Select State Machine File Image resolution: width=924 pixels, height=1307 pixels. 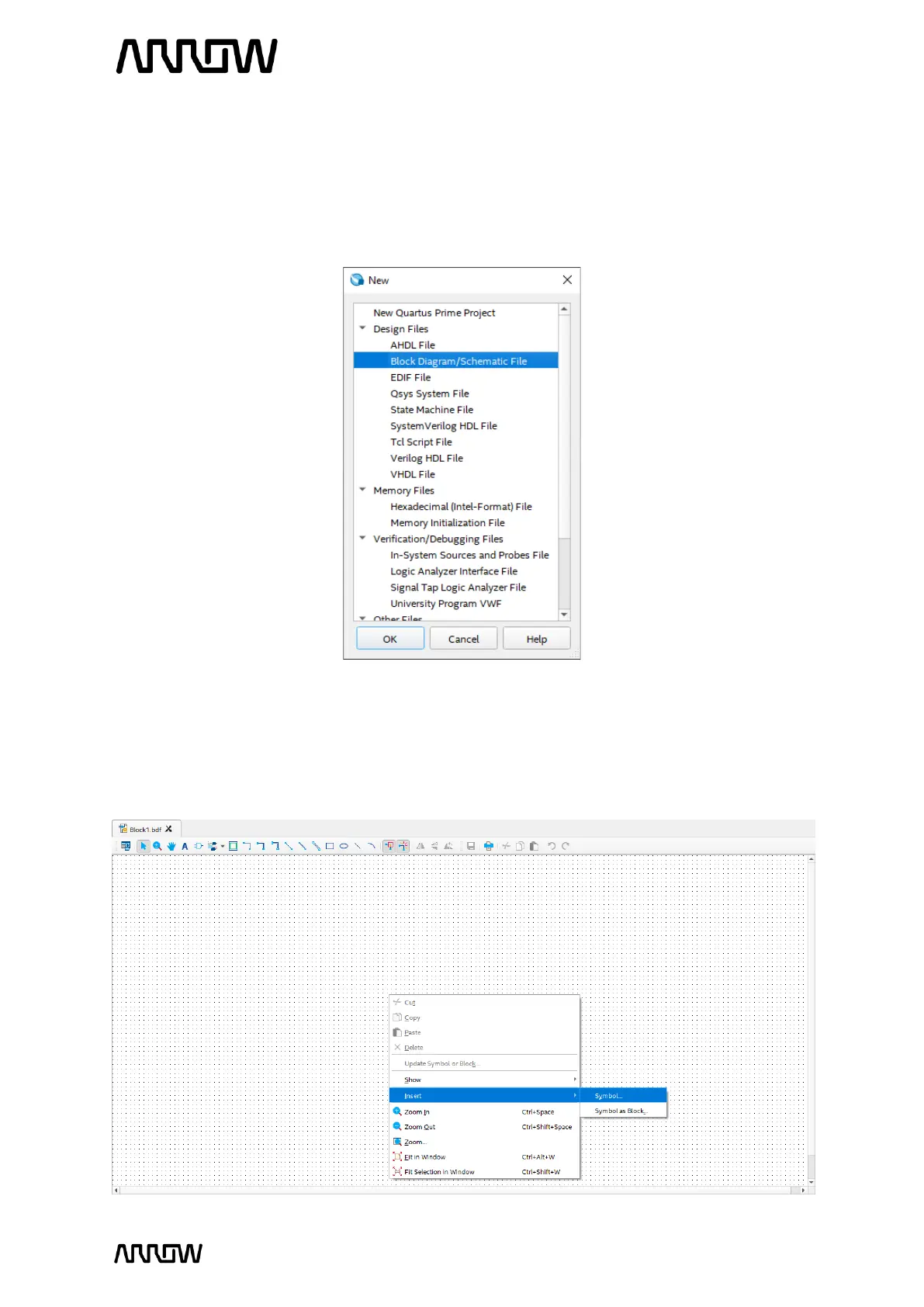point(432,410)
